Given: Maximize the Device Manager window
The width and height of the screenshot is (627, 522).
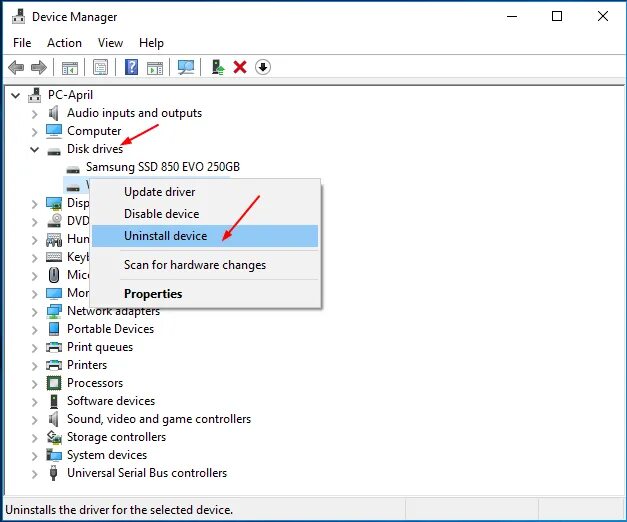Looking at the screenshot, I should pyautogui.click(x=557, y=16).
